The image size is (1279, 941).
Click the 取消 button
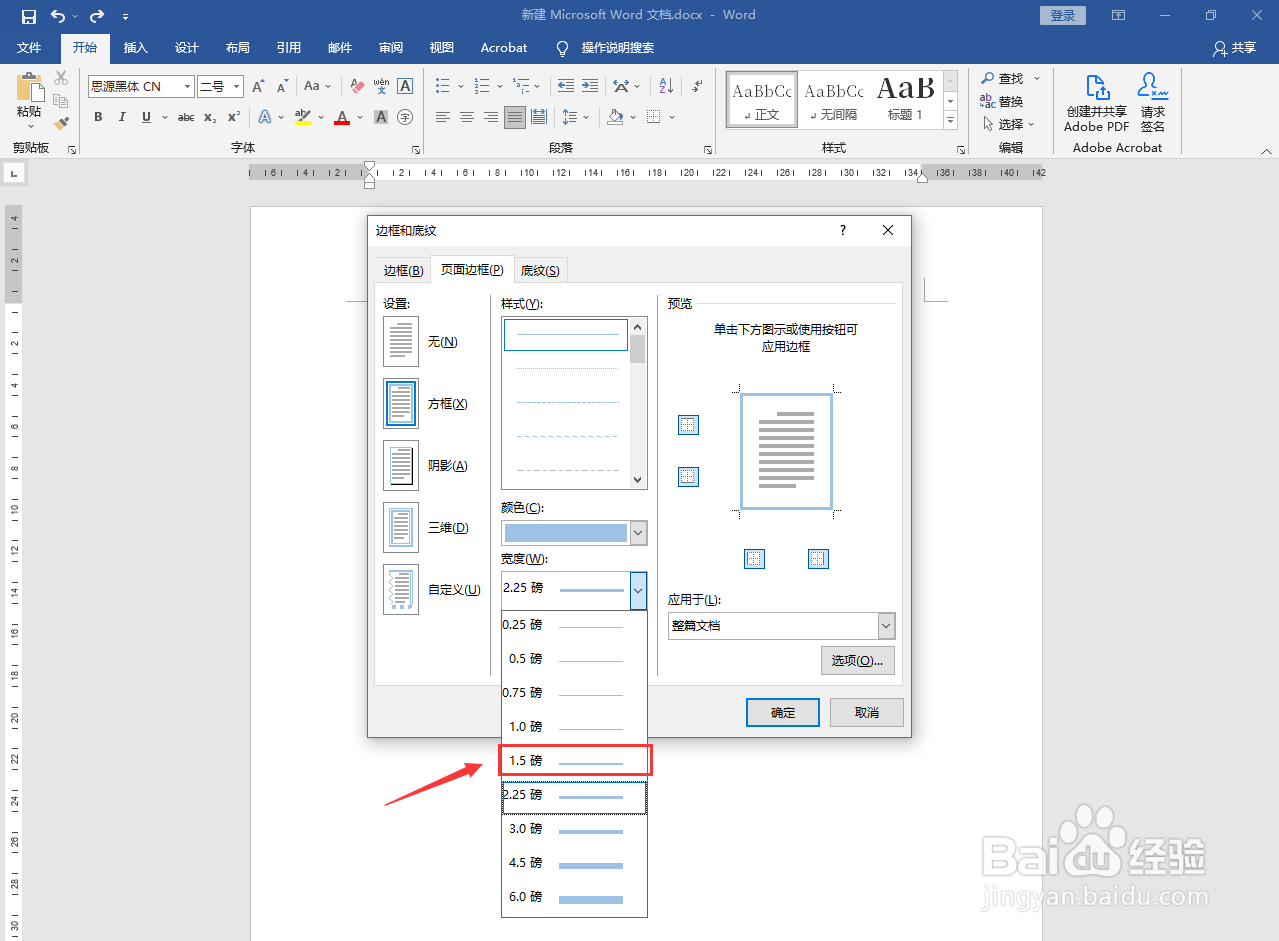(867, 712)
